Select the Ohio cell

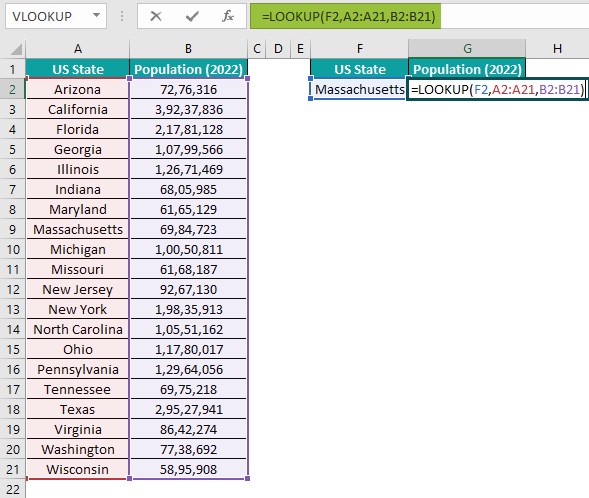77,349
